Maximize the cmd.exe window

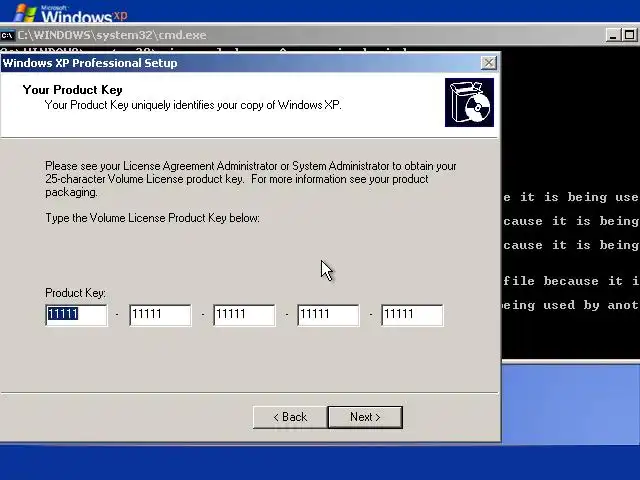point(629,35)
